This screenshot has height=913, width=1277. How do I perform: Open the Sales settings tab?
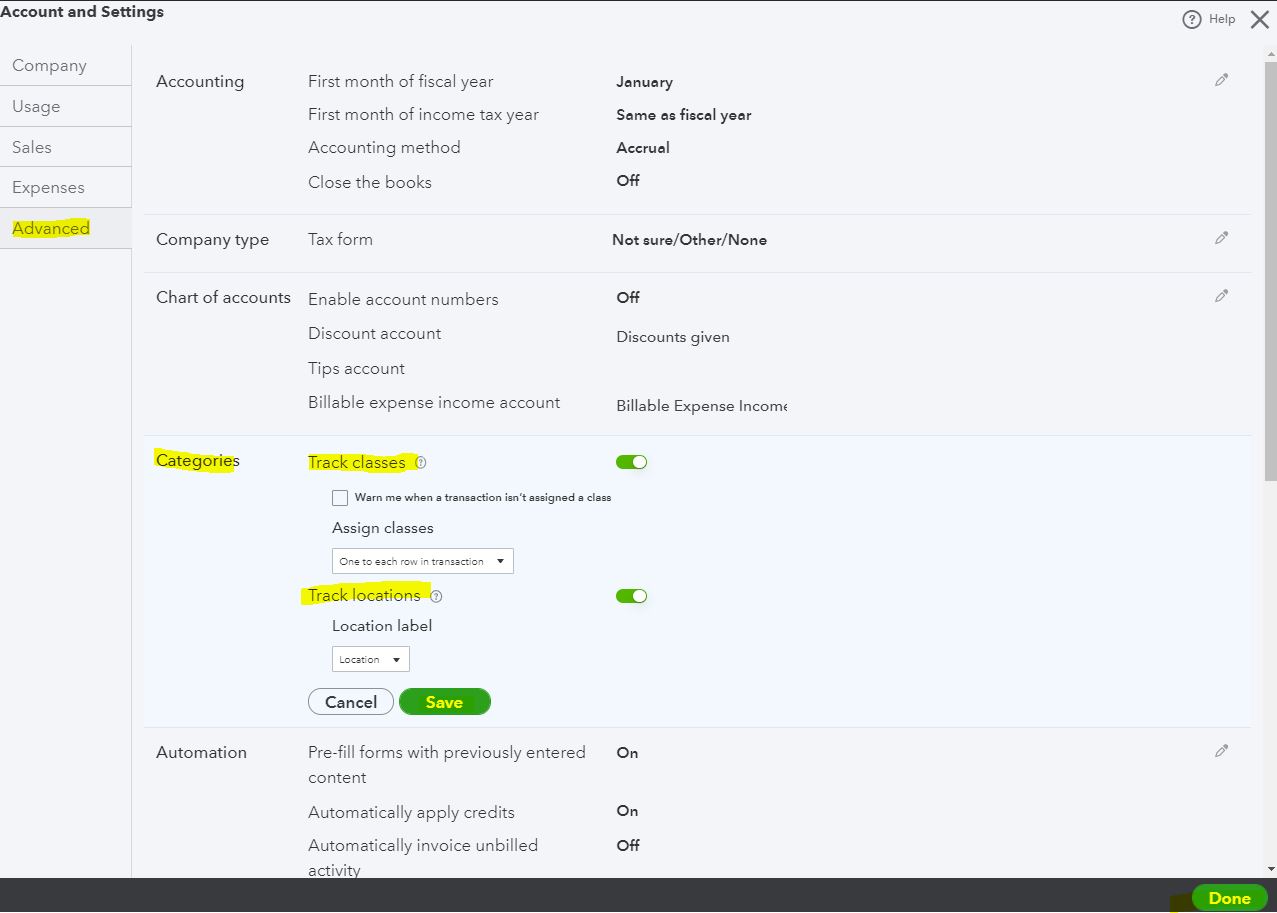(x=32, y=146)
